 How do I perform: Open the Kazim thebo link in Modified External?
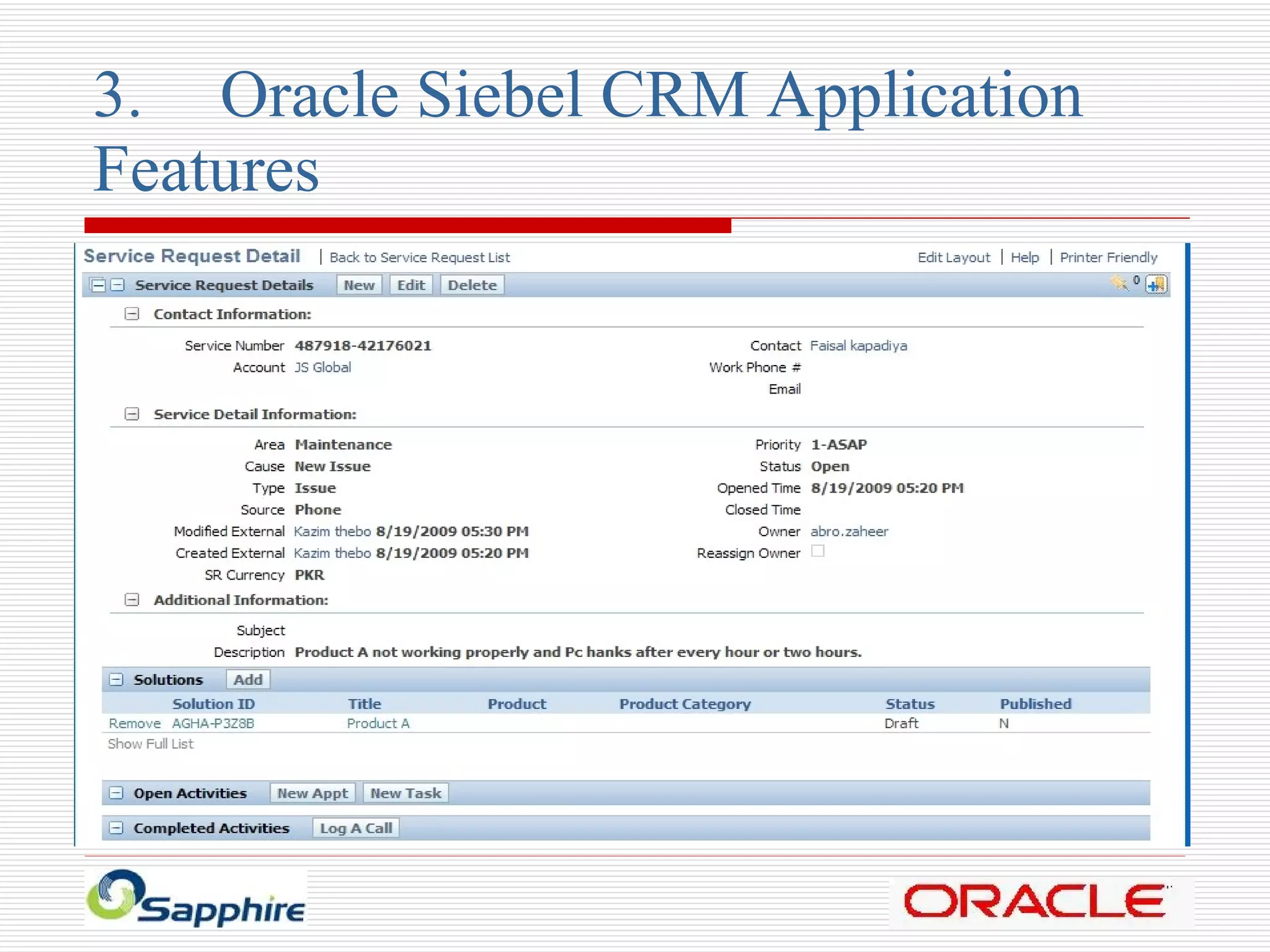pos(332,531)
